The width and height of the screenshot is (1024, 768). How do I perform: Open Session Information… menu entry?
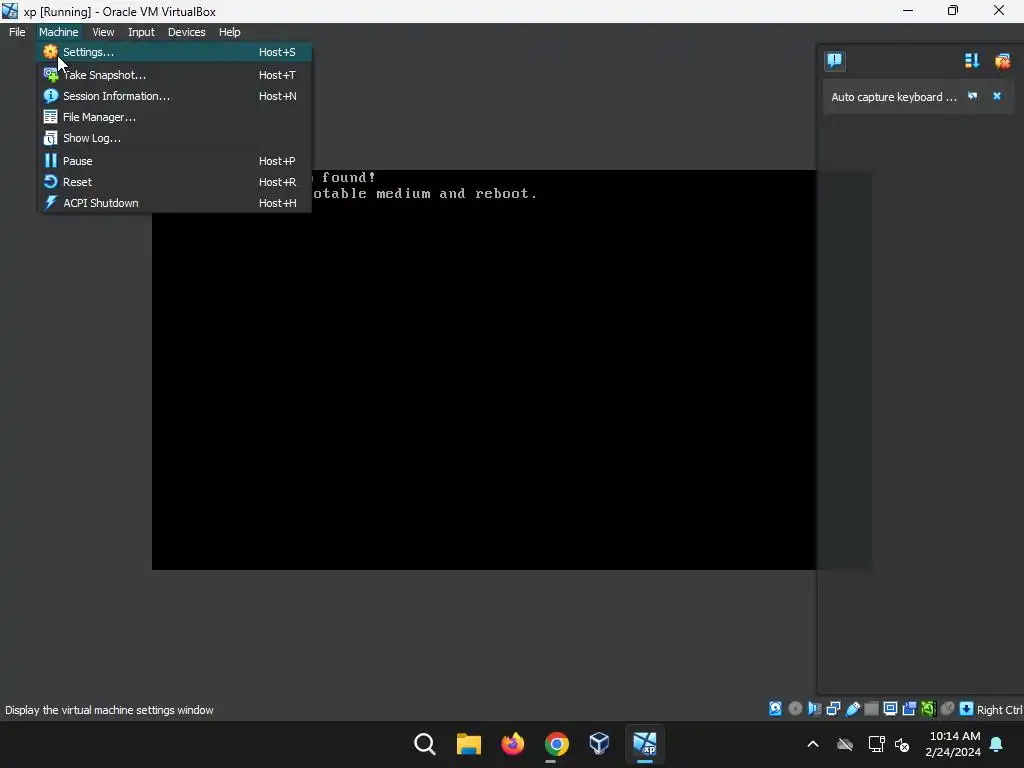[x=174, y=96]
